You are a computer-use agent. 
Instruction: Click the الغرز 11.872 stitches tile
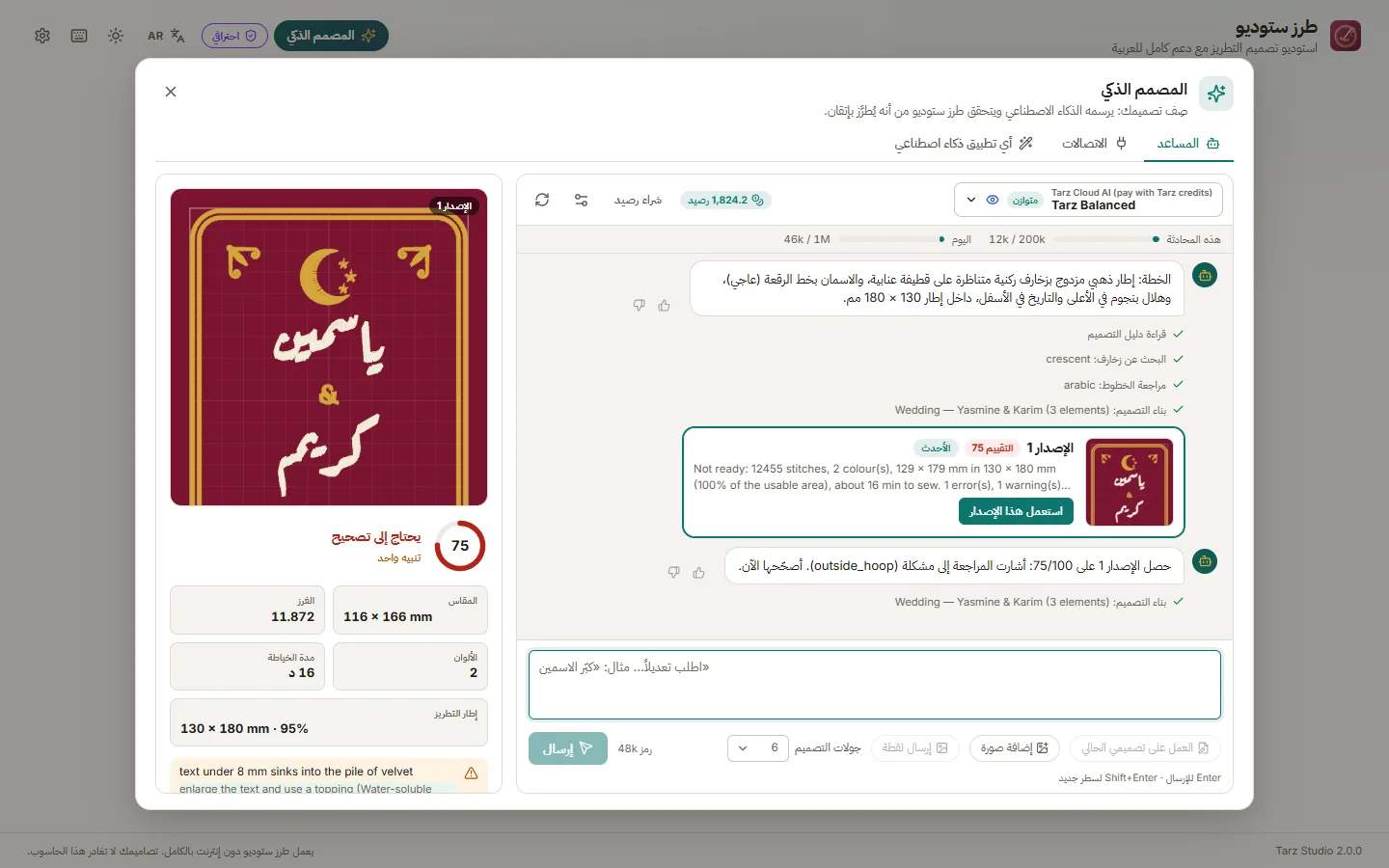coord(247,610)
